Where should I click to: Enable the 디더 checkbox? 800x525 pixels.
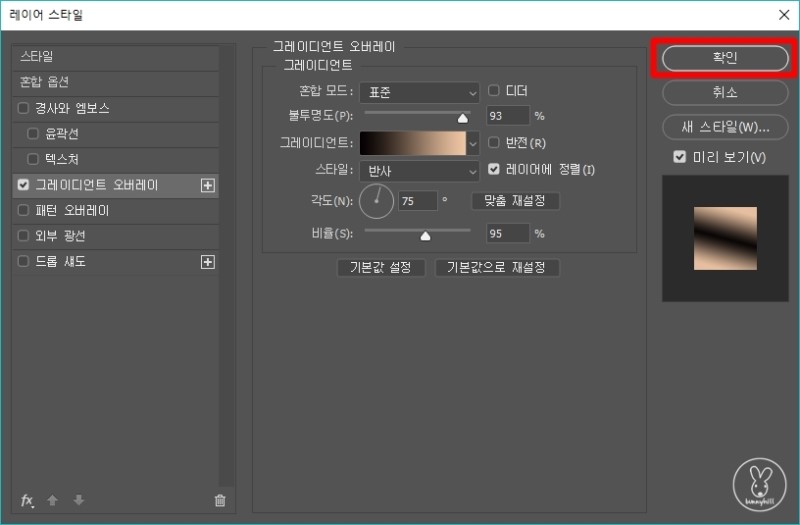[x=494, y=91]
